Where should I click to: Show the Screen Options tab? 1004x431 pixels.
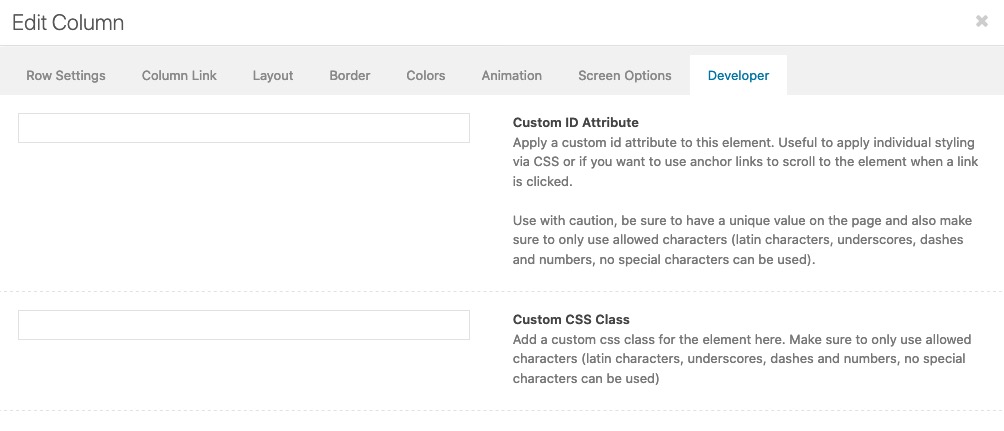(625, 76)
